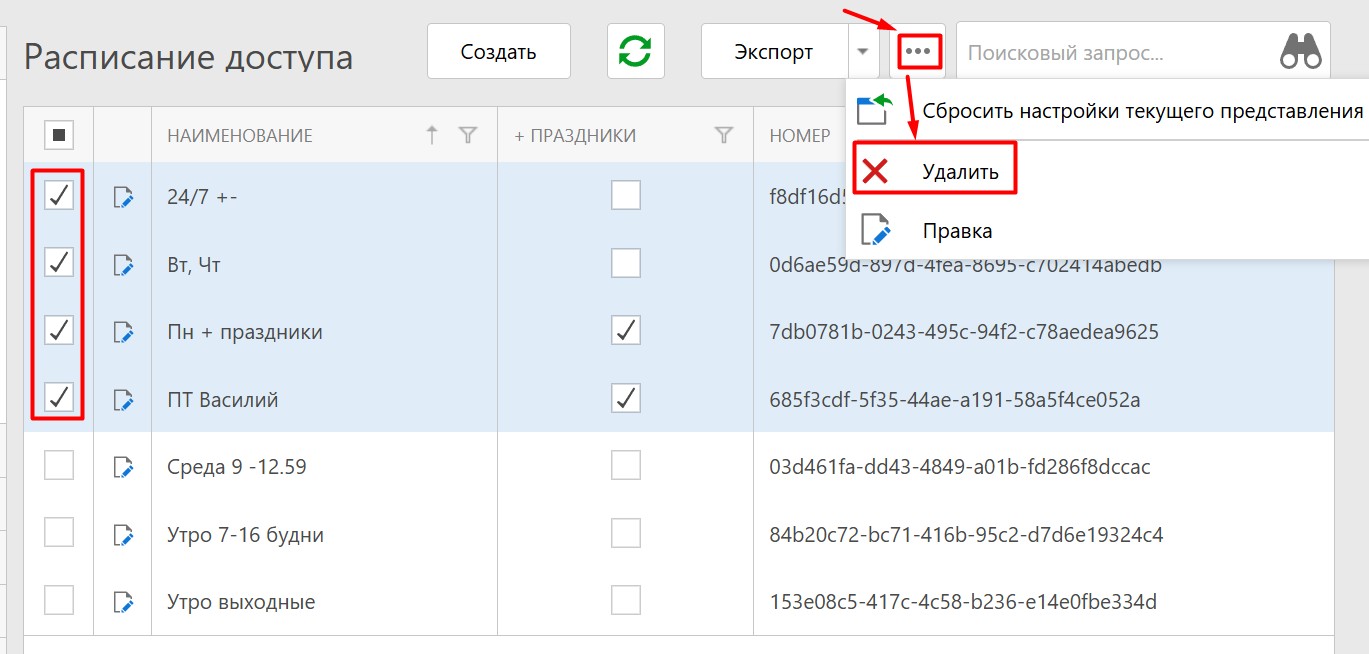Toggle the holidays checkbox for Среда 9 -12.59 row

click(626, 465)
